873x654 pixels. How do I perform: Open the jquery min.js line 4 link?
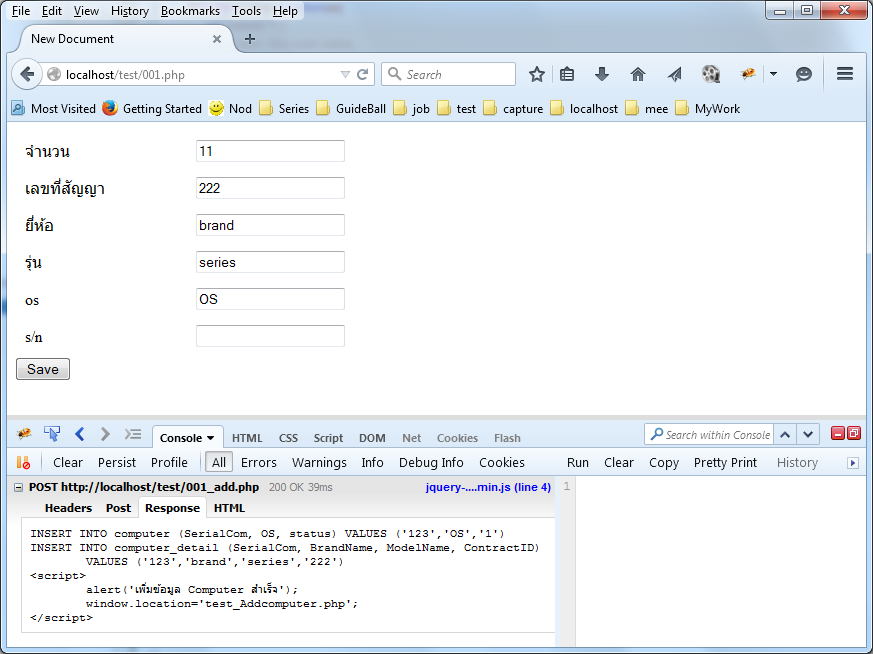coord(487,487)
